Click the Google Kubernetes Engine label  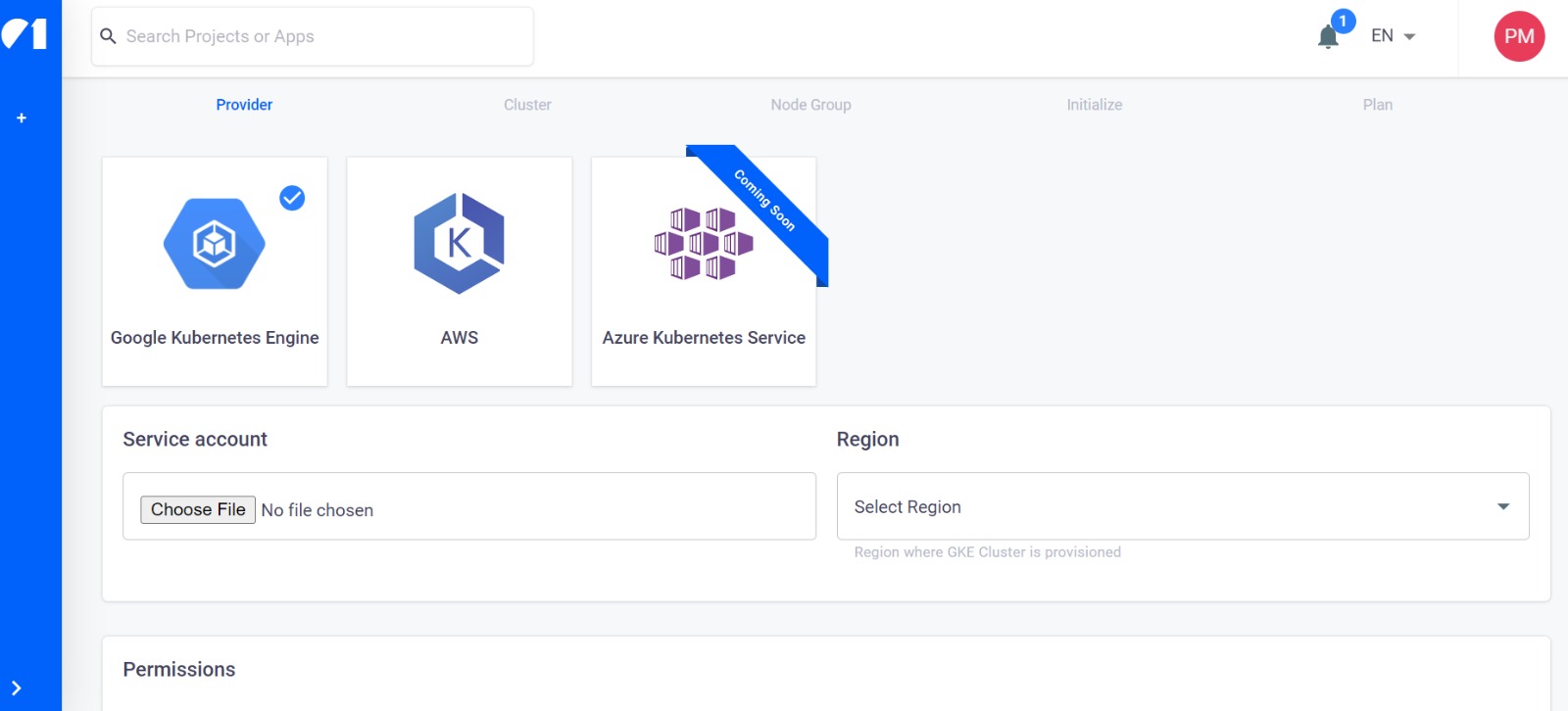tap(215, 338)
